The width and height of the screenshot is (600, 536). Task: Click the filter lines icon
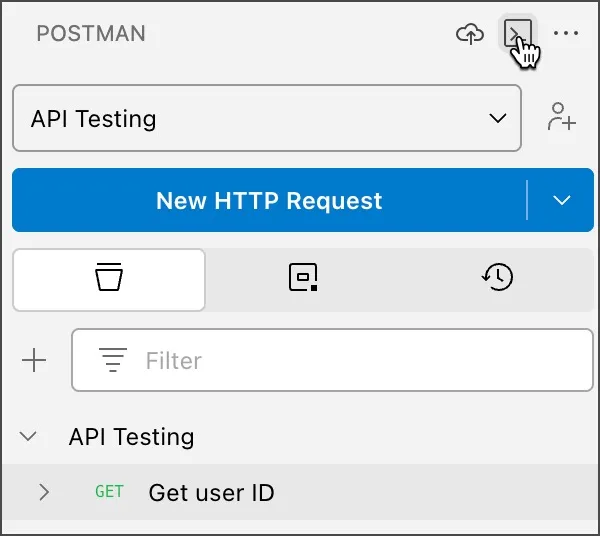(113, 360)
